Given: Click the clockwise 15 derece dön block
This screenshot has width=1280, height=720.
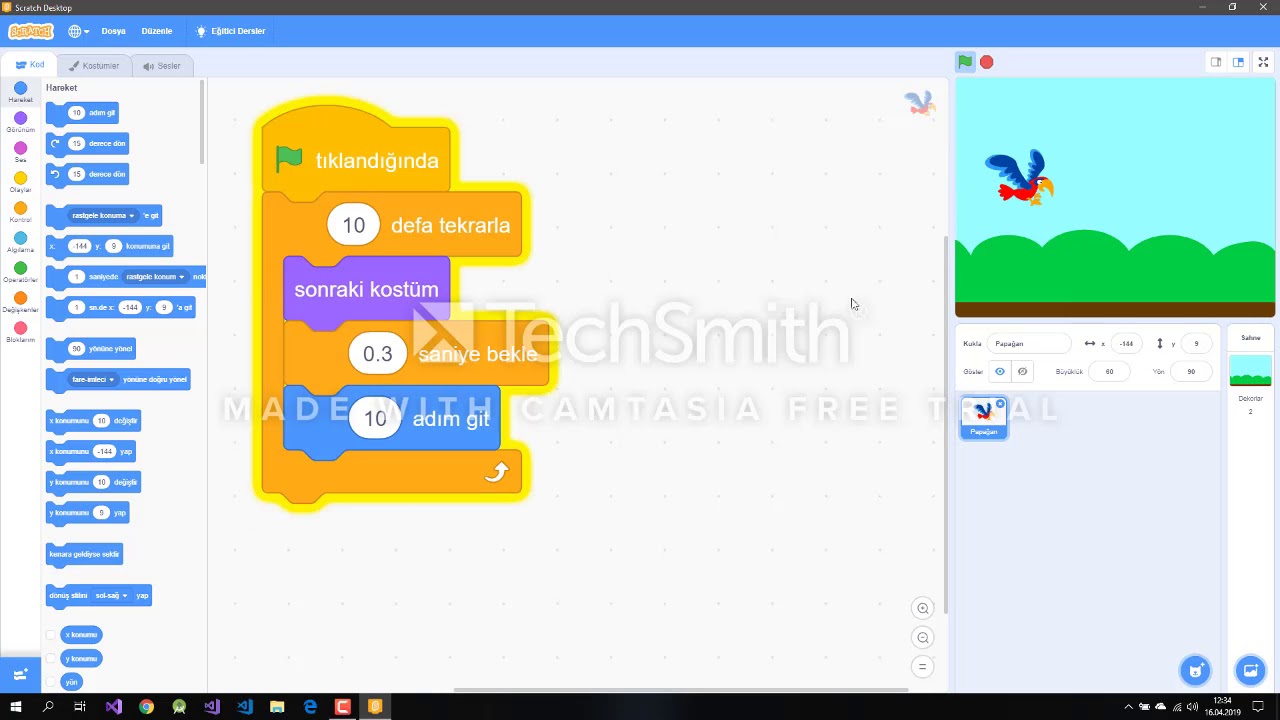Looking at the screenshot, I should (x=87, y=144).
